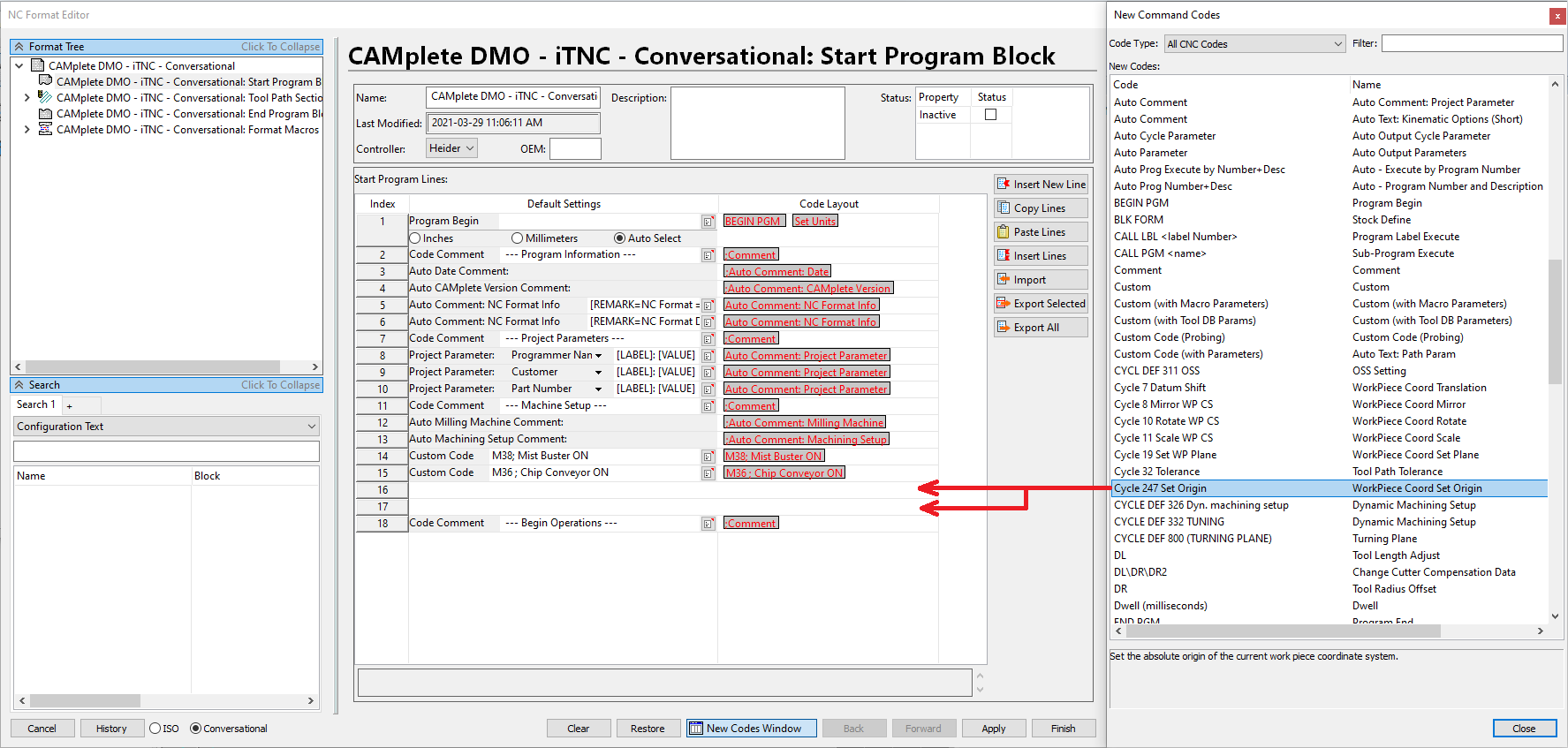Collapse the Search panel chevron icon
The width and height of the screenshot is (1568, 748).
tap(19, 385)
